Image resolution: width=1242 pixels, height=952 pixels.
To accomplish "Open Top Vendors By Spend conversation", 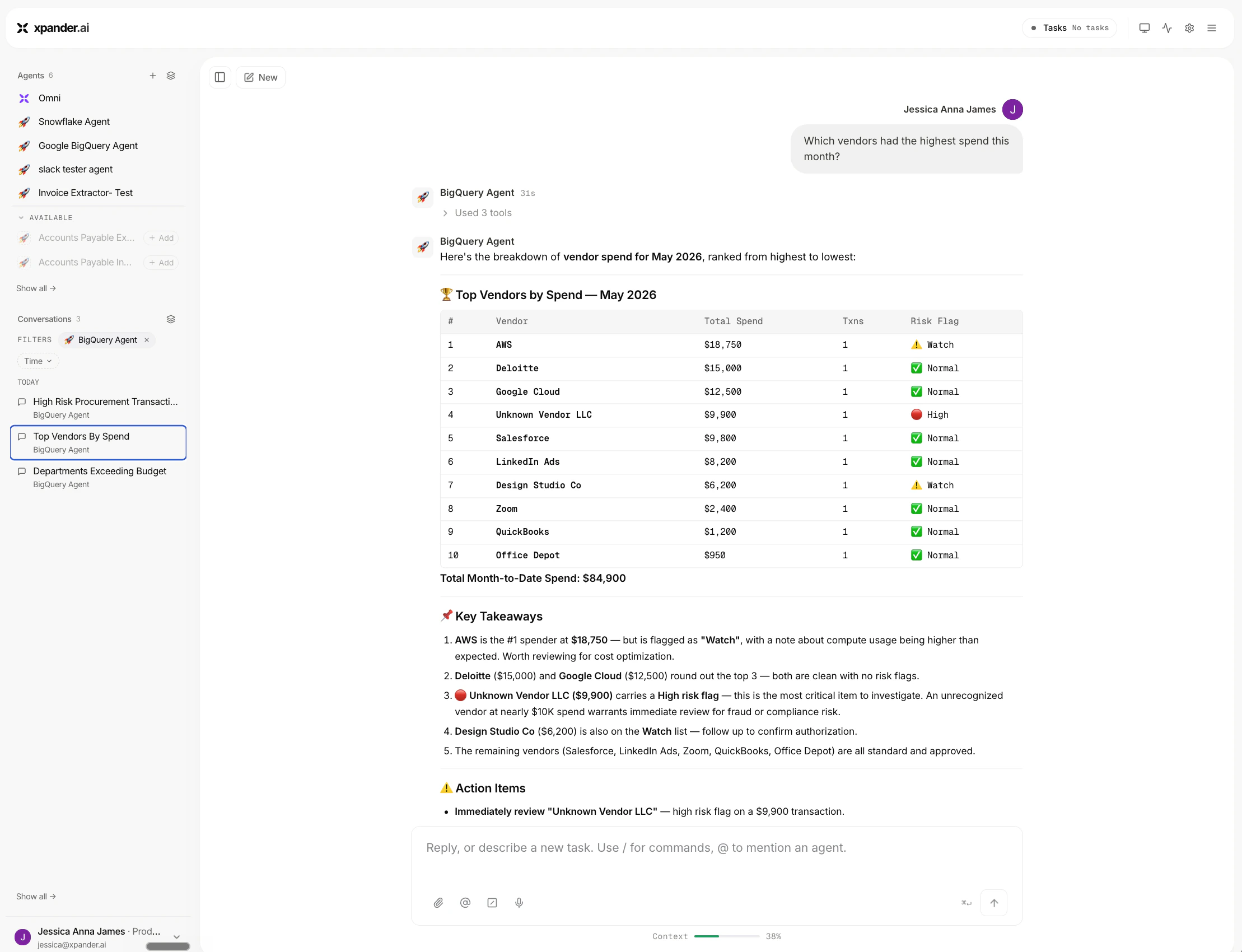I will (98, 442).
